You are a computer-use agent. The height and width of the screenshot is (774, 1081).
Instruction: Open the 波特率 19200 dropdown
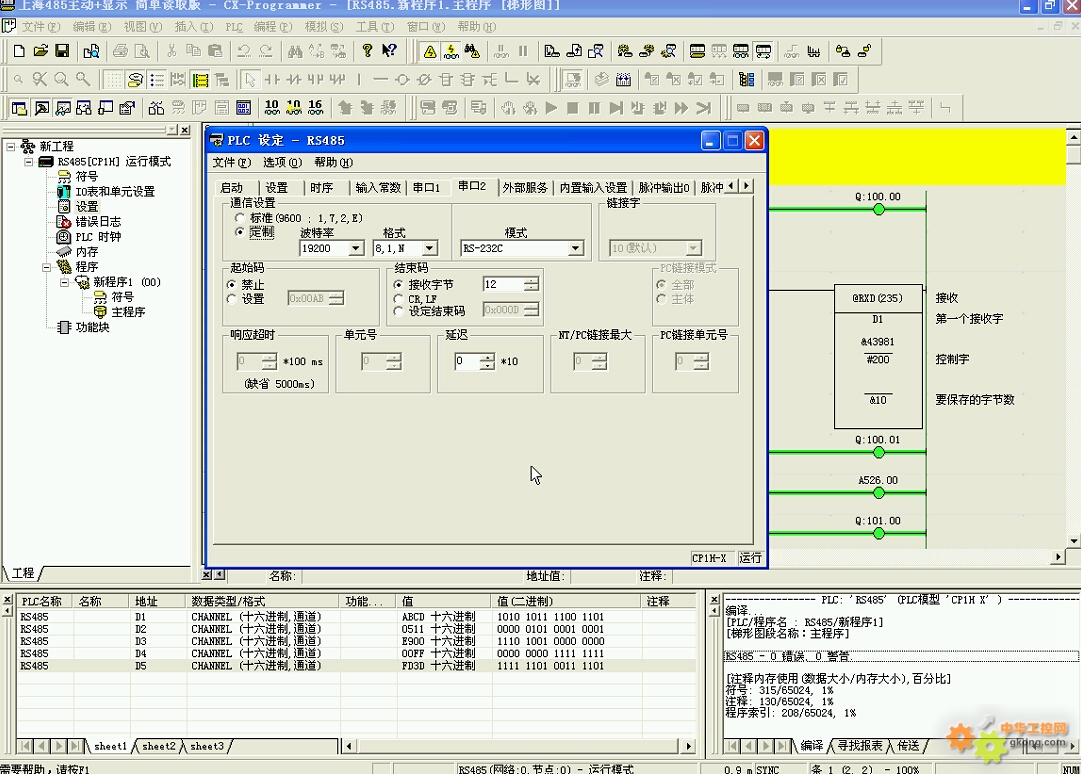[x=356, y=248]
